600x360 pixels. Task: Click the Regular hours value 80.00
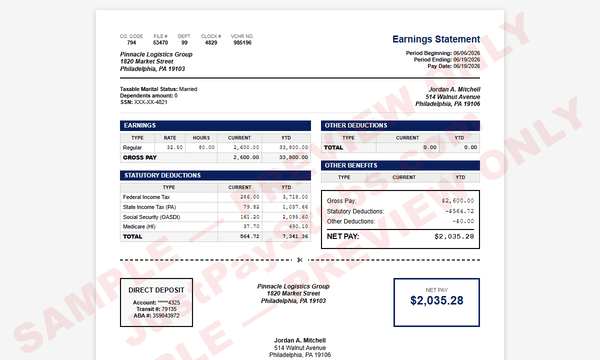207,147
